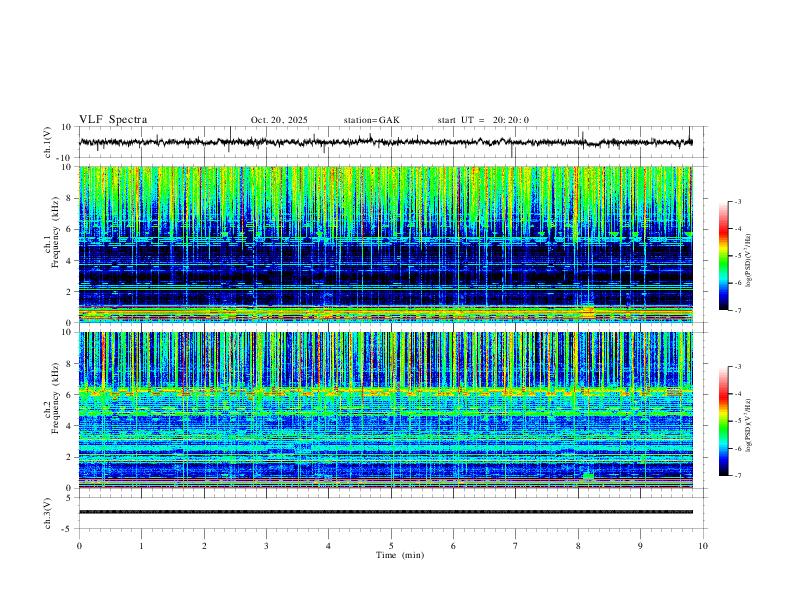Click tick "8" on the Time axis
Image resolution: width=792 pixels, height=612 pixels.
tap(578, 546)
